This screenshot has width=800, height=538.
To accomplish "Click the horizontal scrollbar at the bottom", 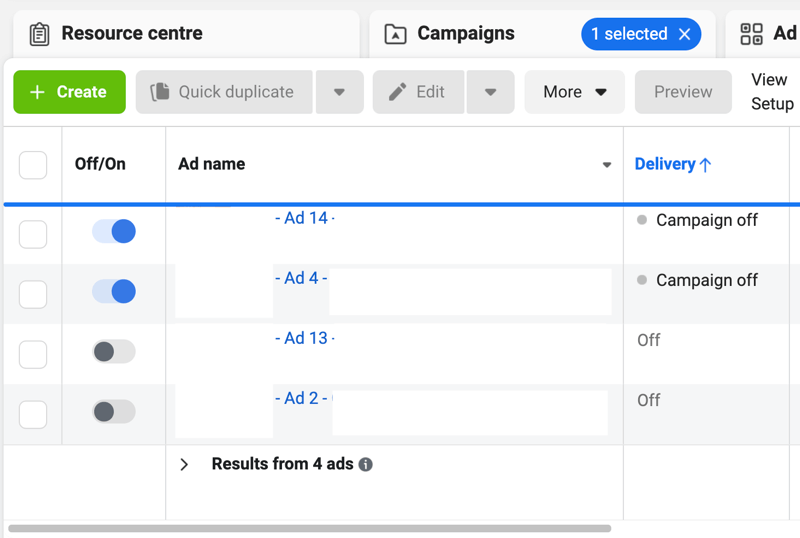I will click(310, 528).
